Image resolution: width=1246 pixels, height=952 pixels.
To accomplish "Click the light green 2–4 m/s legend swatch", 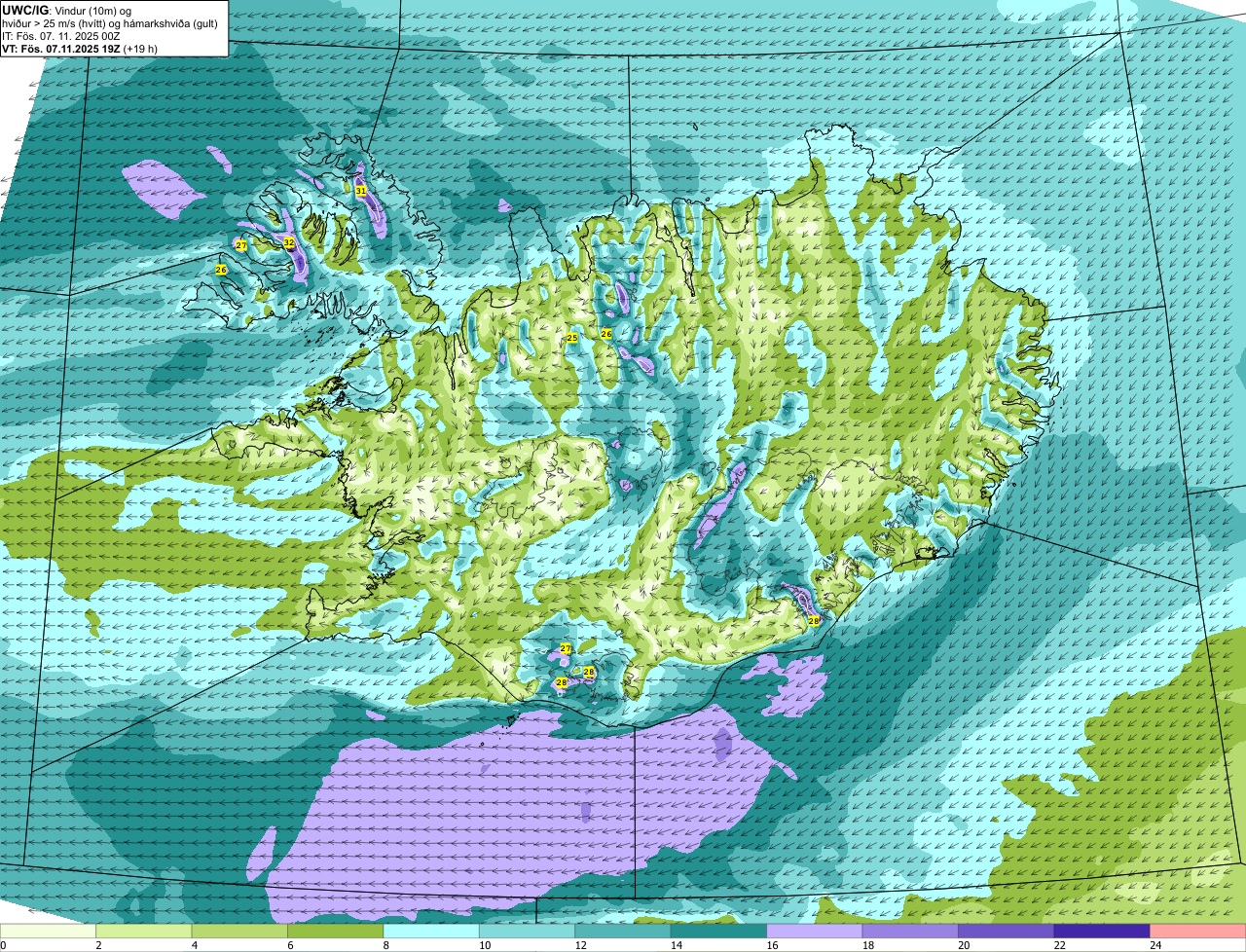I will point(144,932).
